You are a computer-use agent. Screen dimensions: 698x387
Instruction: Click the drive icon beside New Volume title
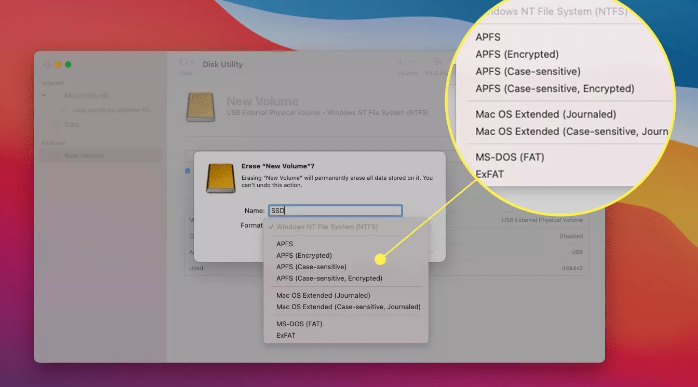[200, 107]
